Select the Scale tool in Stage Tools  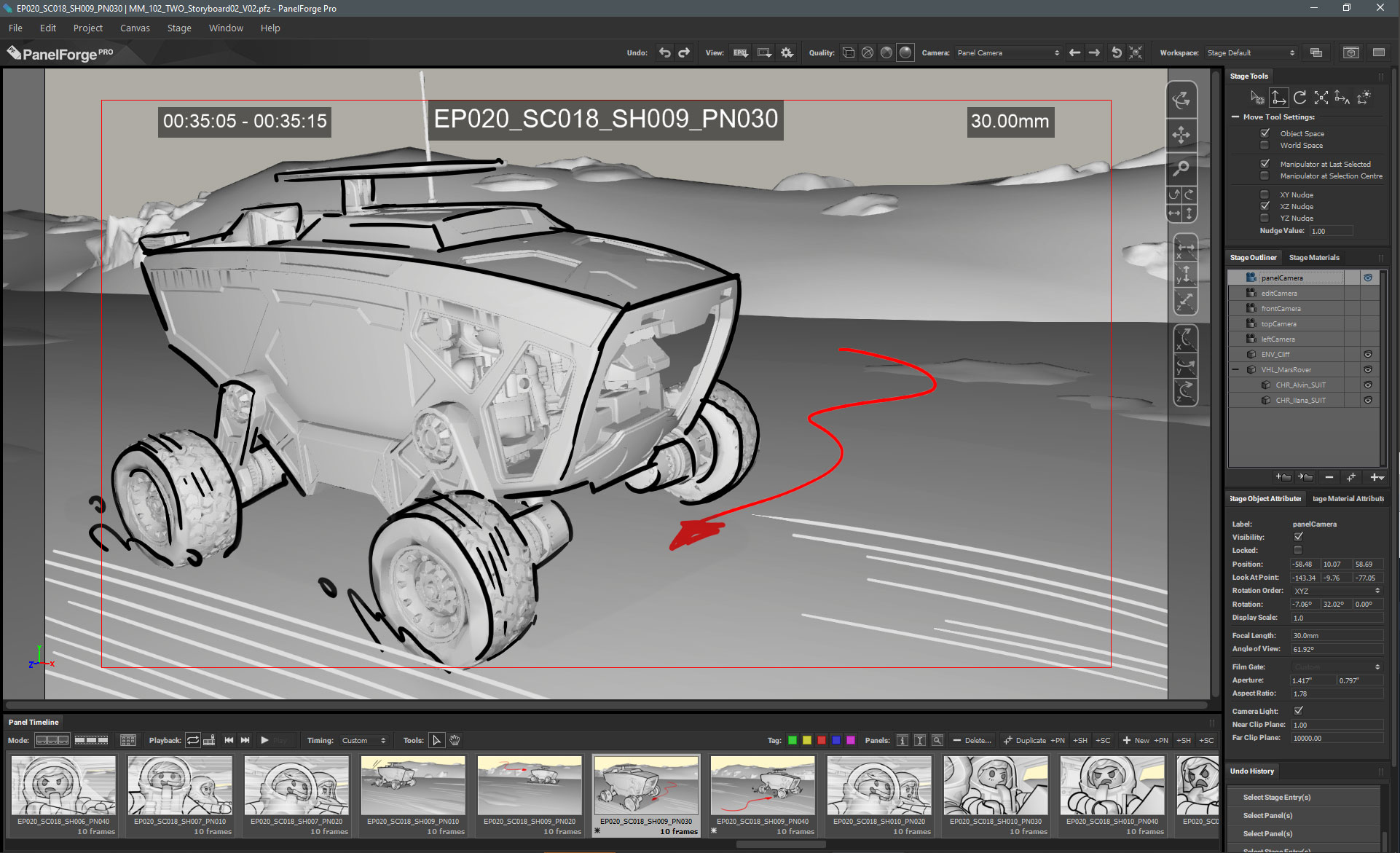pyautogui.click(x=1321, y=97)
